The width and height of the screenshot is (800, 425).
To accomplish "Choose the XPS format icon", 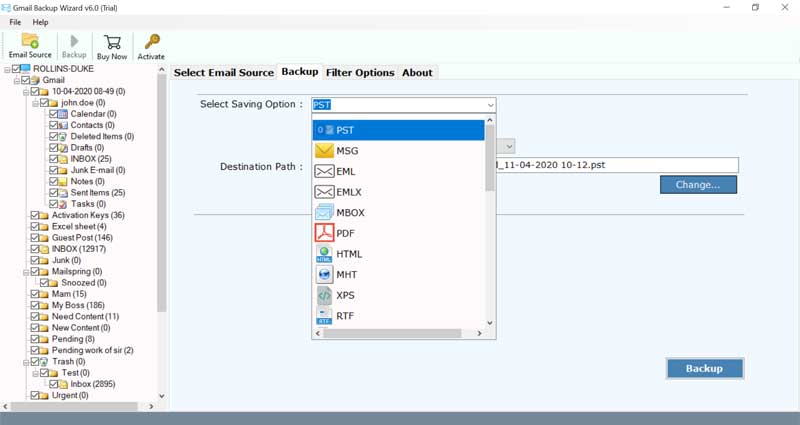I will coord(324,295).
